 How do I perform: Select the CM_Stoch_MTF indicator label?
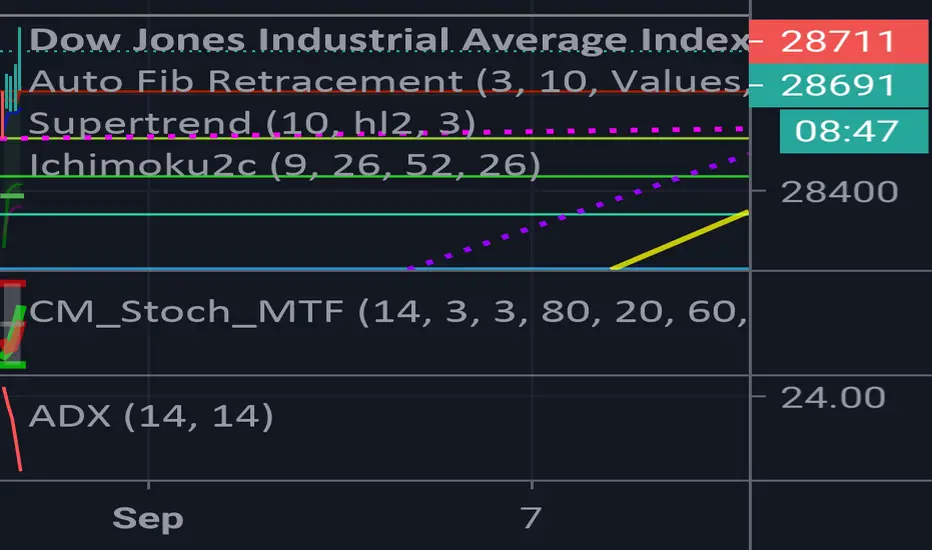(x=388, y=312)
